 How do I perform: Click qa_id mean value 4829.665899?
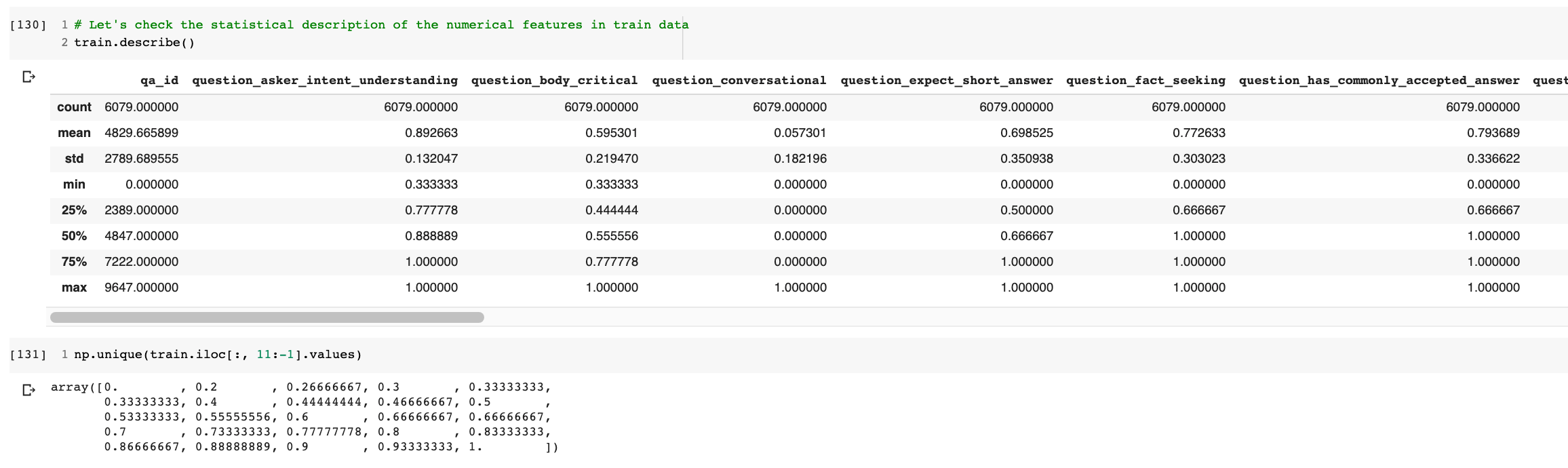point(141,133)
